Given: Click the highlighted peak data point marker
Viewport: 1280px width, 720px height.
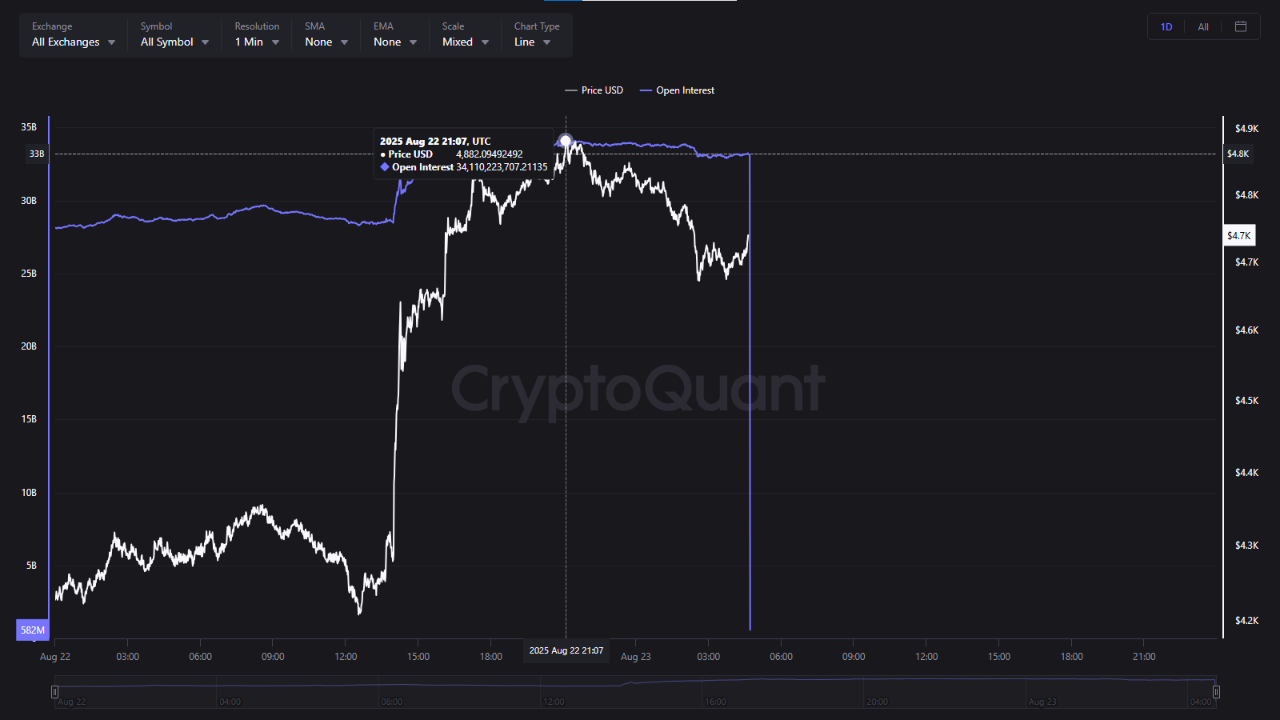Looking at the screenshot, I should point(566,141).
